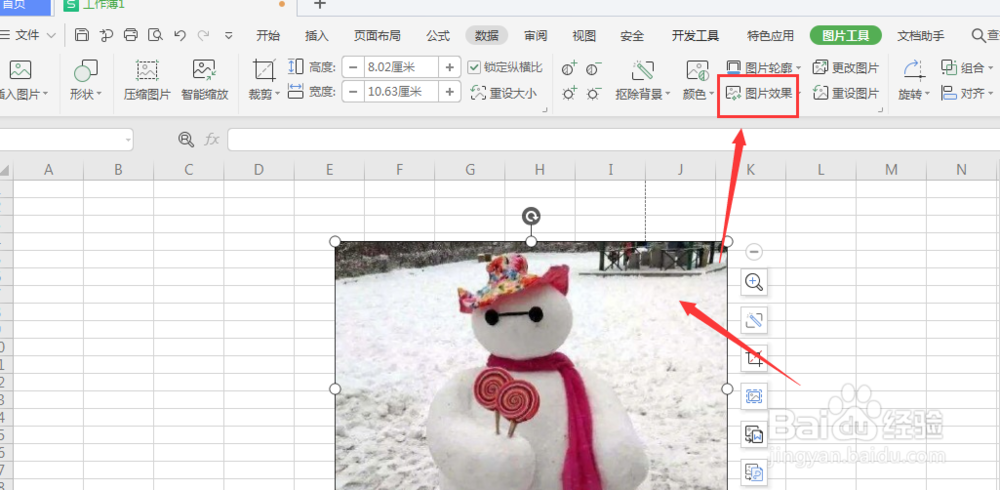Click the Rotate (旋转) icon
1000x490 pixels.
pos(913,70)
